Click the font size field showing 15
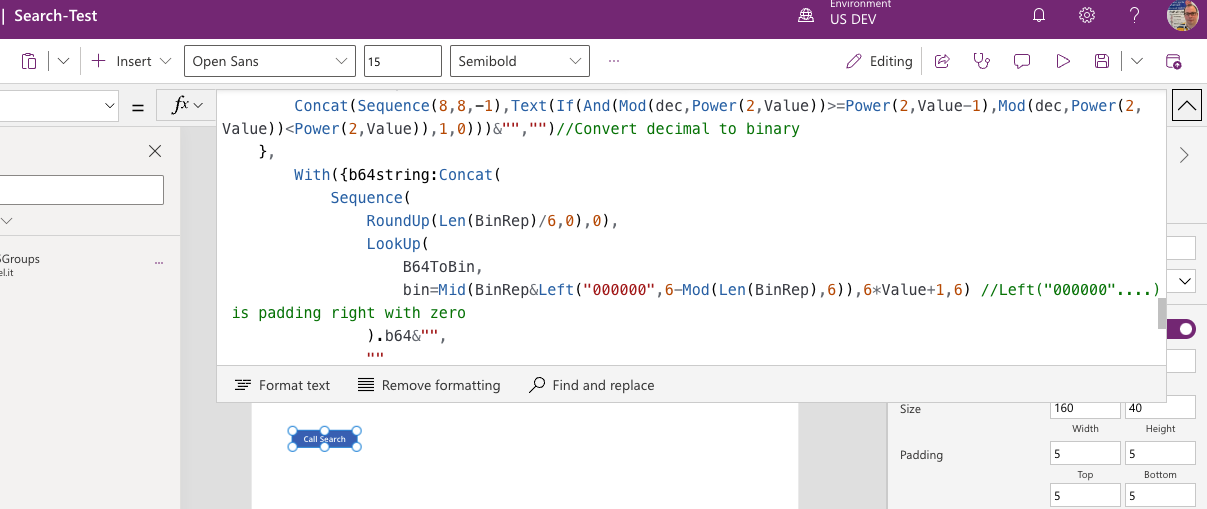This screenshot has width=1207, height=509. click(402, 61)
